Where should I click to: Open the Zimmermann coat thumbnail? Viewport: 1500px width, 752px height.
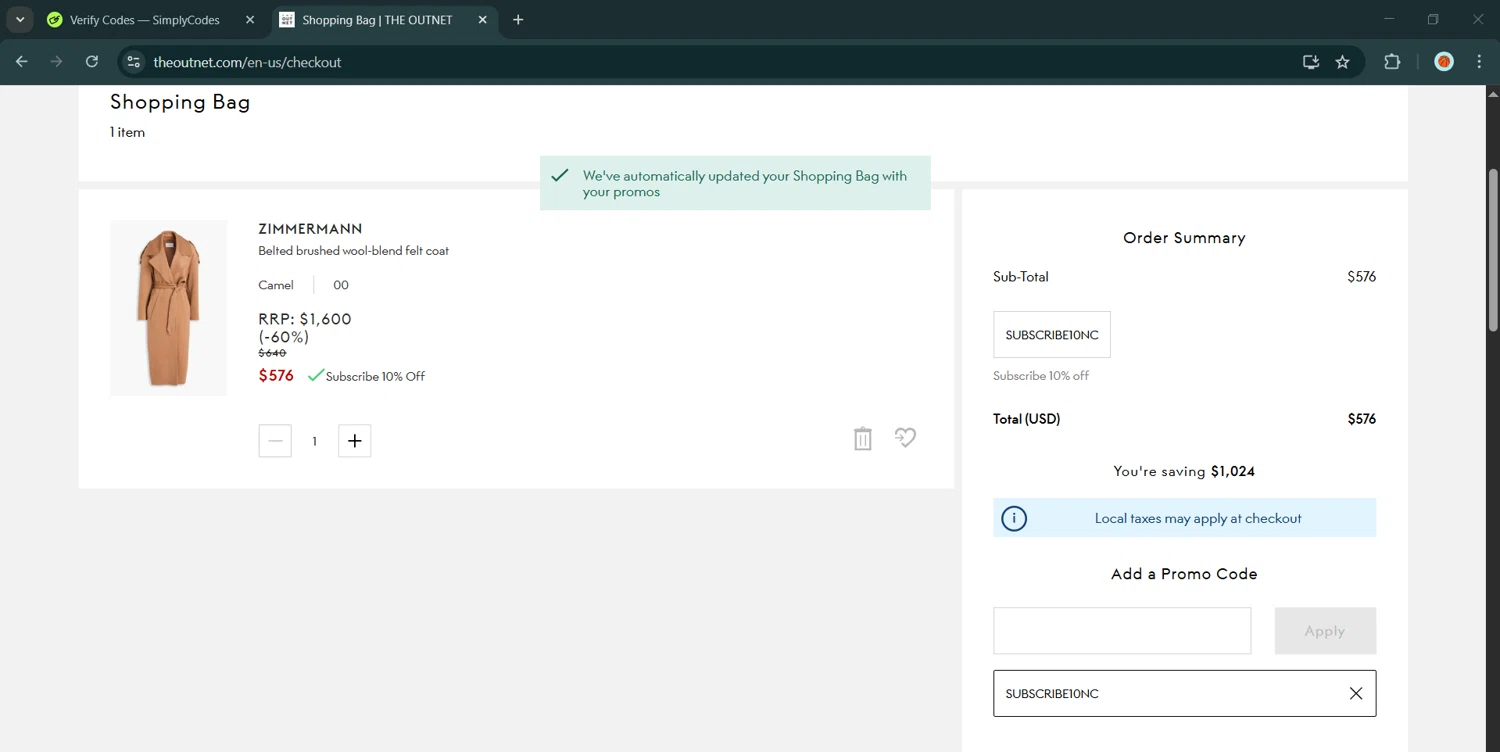(168, 308)
